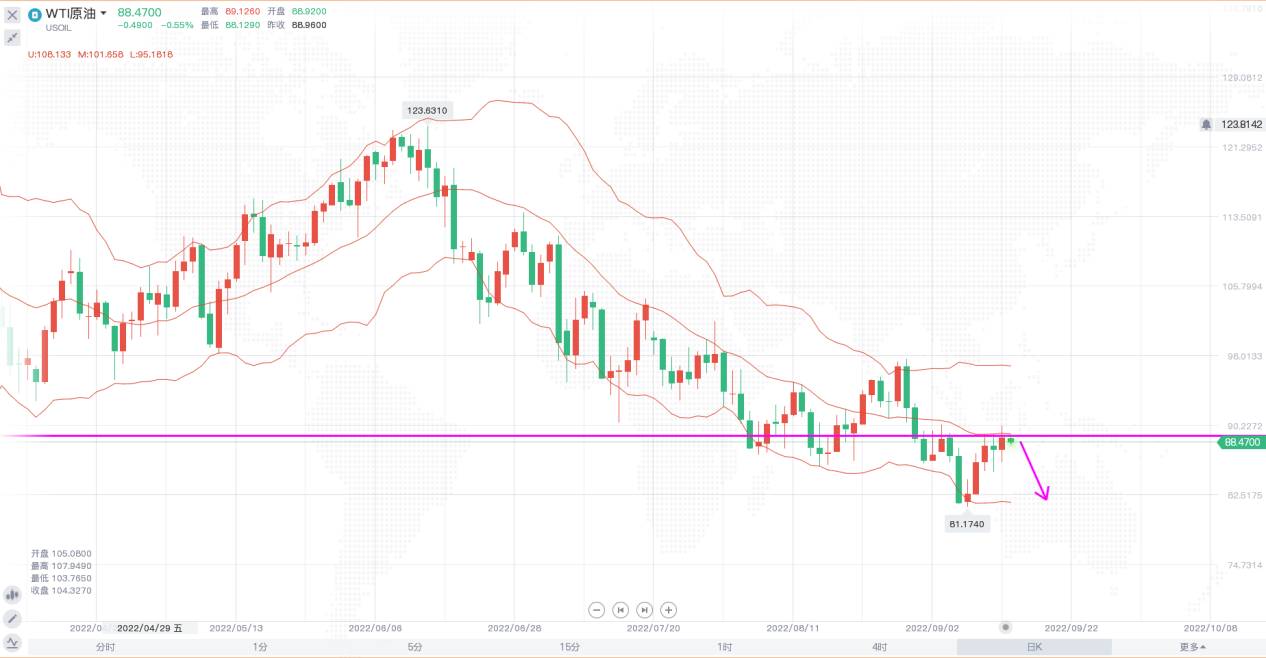Click the price alert bell icon
Image resolution: width=1266 pixels, height=658 pixels.
1207,124
